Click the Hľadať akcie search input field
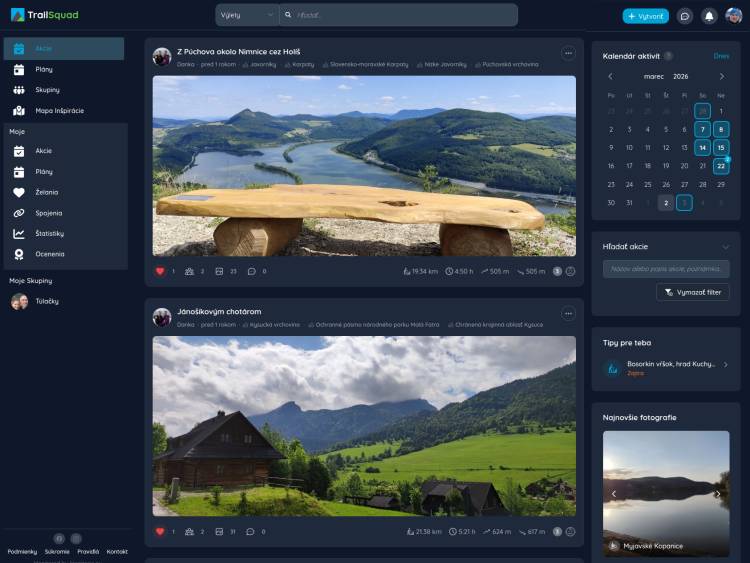This screenshot has width=750, height=563. [x=666, y=269]
